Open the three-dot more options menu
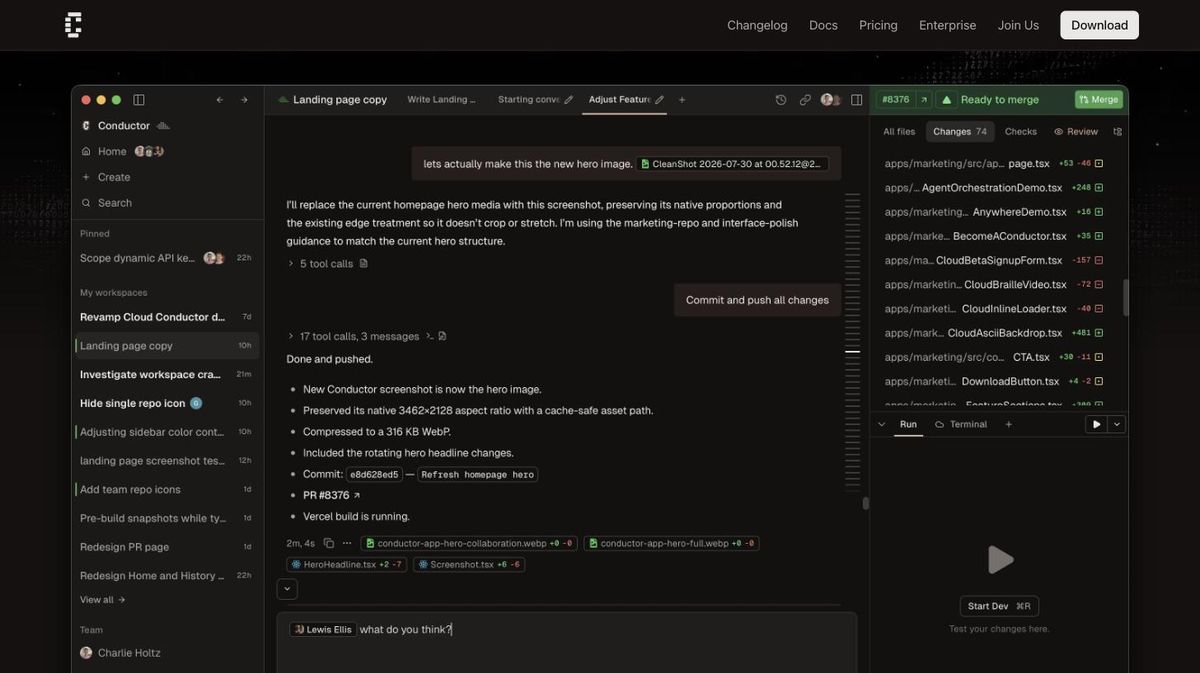The height and width of the screenshot is (673, 1200). 347,543
